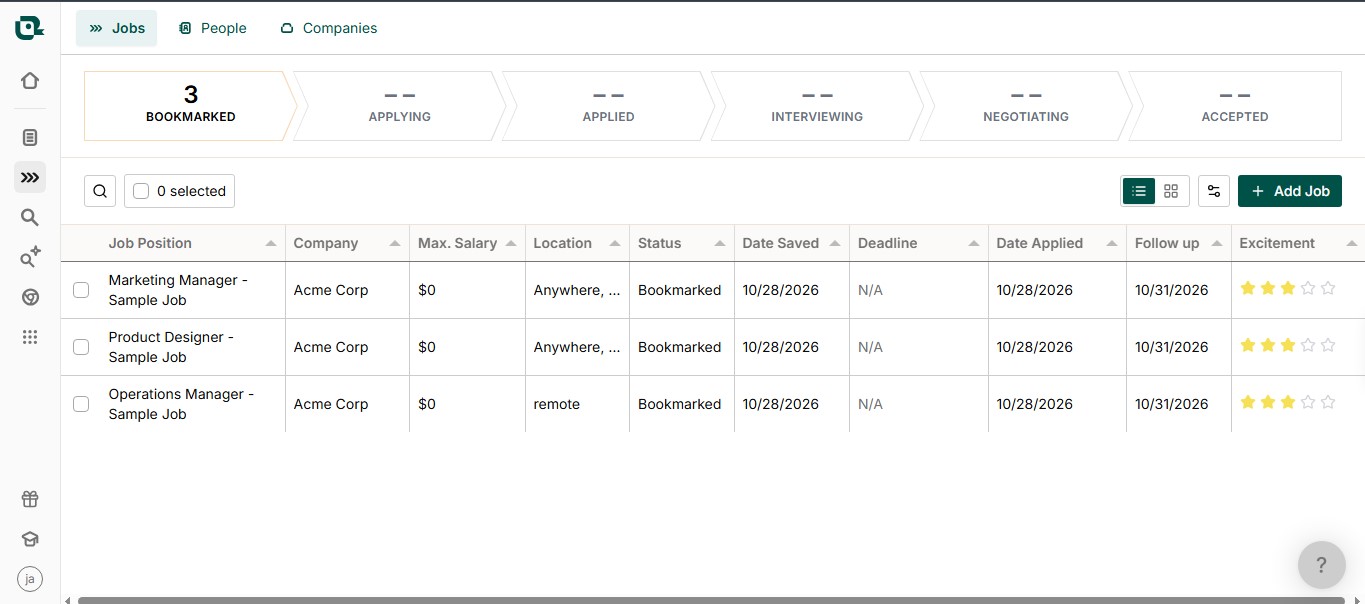Switch to grid view
1365x604 pixels.
pos(1171,191)
